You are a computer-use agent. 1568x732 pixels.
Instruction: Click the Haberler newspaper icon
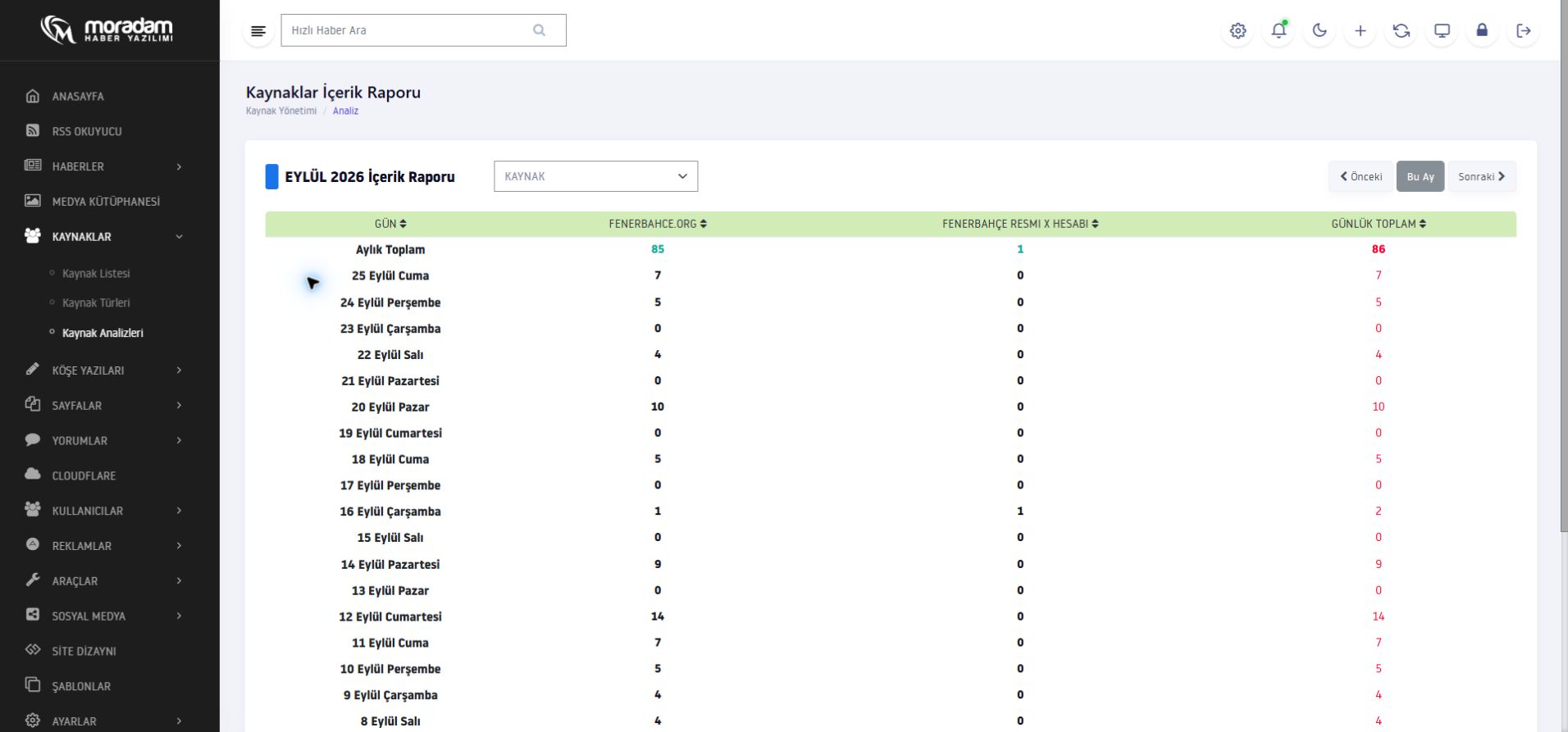[x=33, y=166]
